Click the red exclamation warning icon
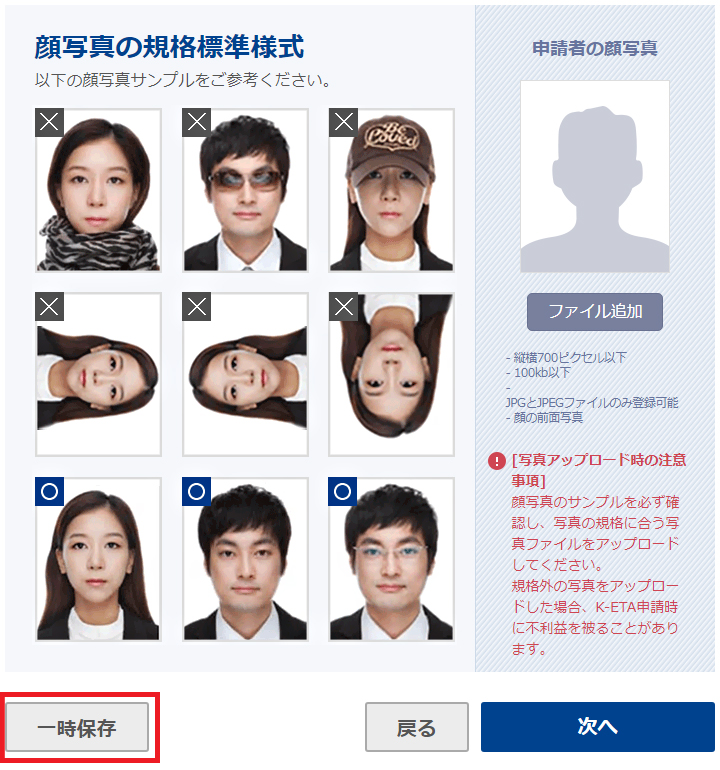 point(497,461)
